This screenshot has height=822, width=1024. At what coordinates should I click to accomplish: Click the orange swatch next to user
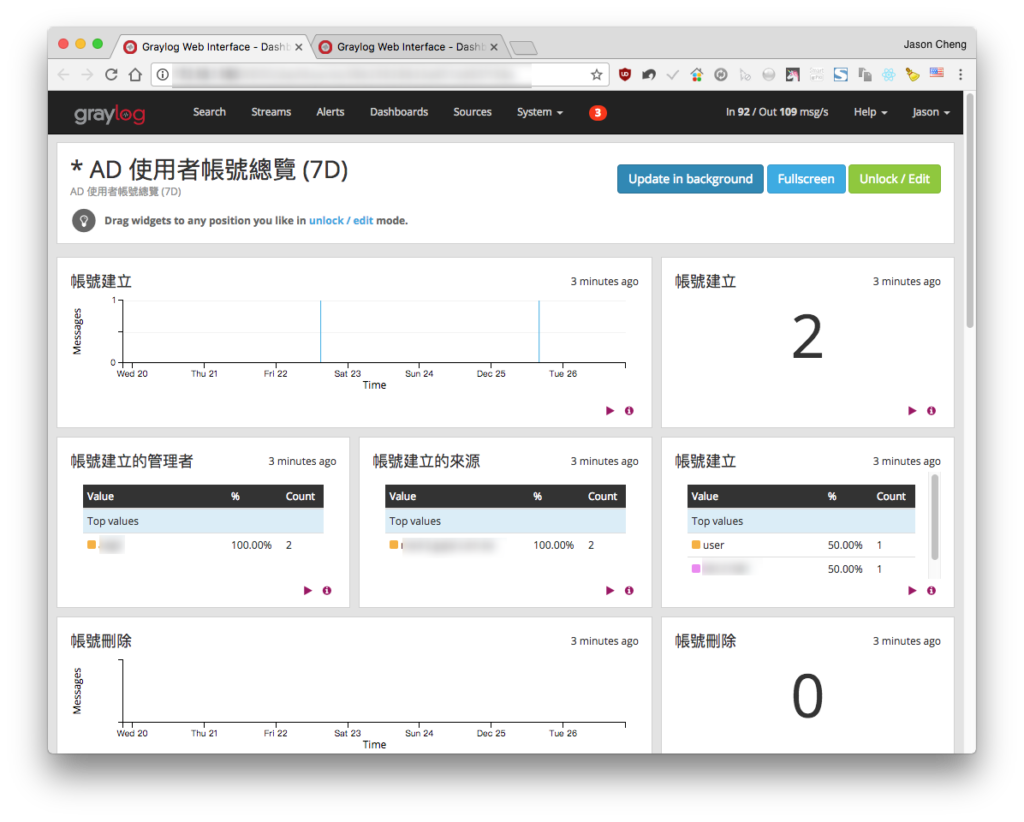click(x=696, y=545)
